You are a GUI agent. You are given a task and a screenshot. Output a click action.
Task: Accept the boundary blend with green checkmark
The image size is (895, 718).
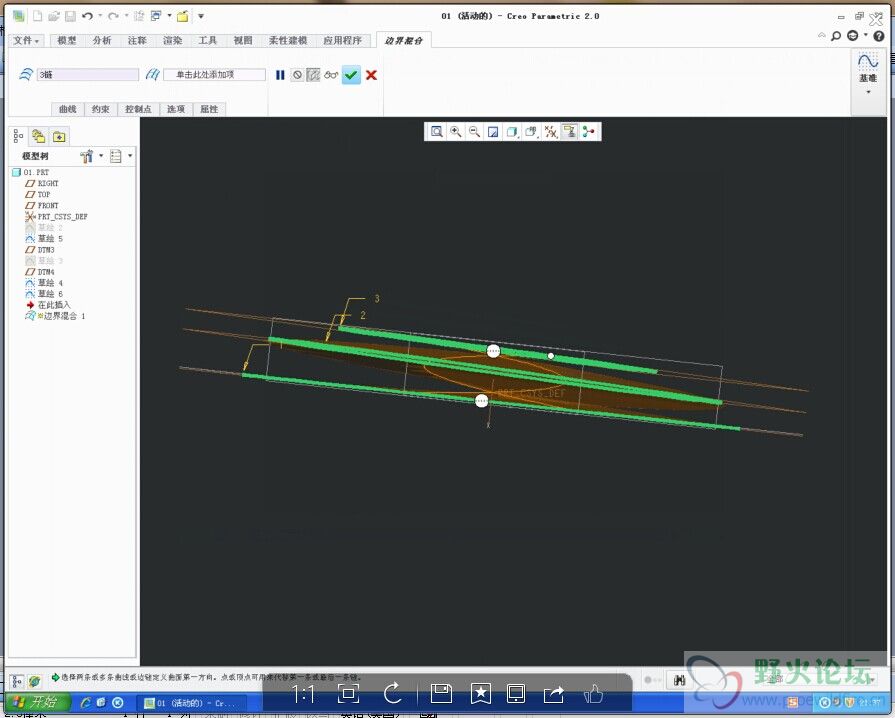click(351, 75)
